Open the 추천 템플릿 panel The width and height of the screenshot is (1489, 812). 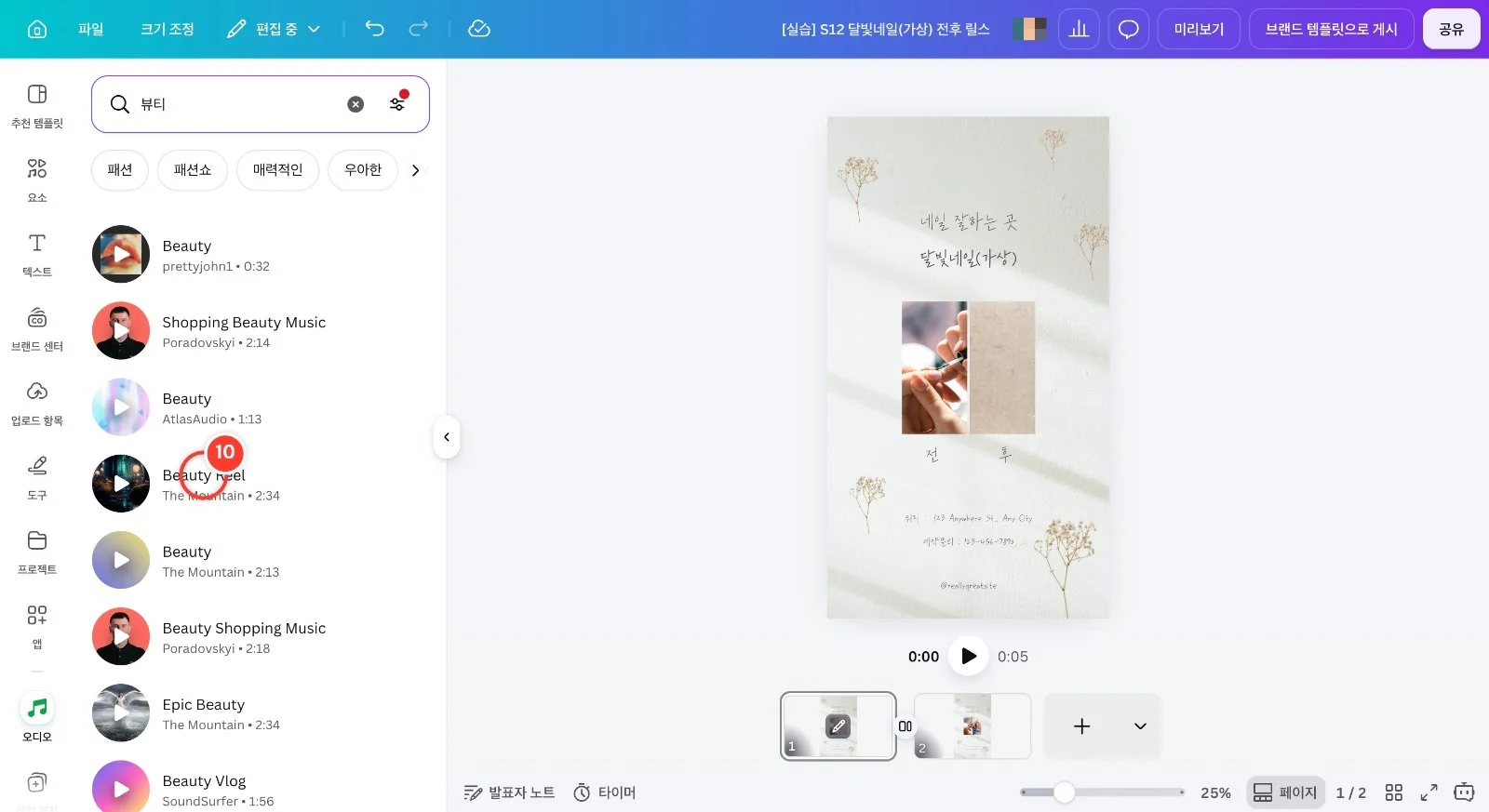pyautogui.click(x=37, y=106)
